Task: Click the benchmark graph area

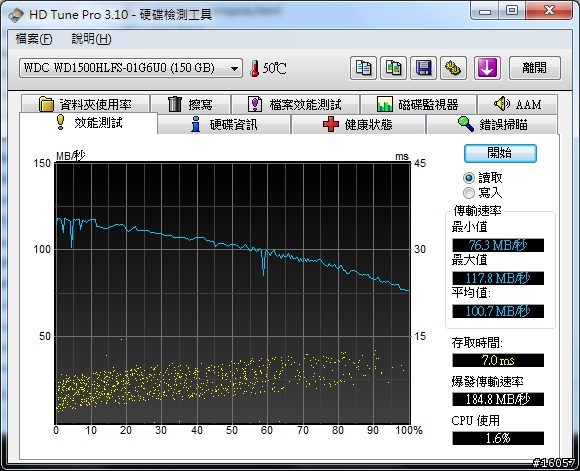Action: (233, 293)
